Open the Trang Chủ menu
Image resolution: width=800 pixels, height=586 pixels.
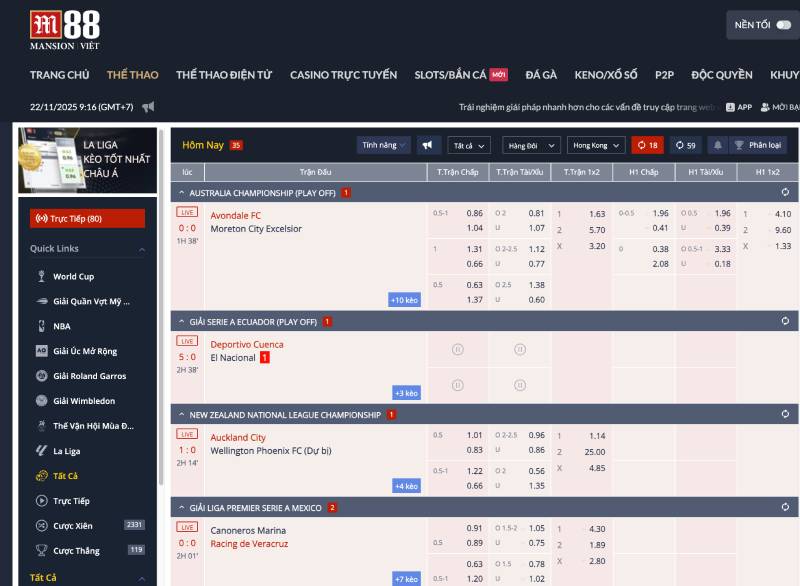coord(59,75)
